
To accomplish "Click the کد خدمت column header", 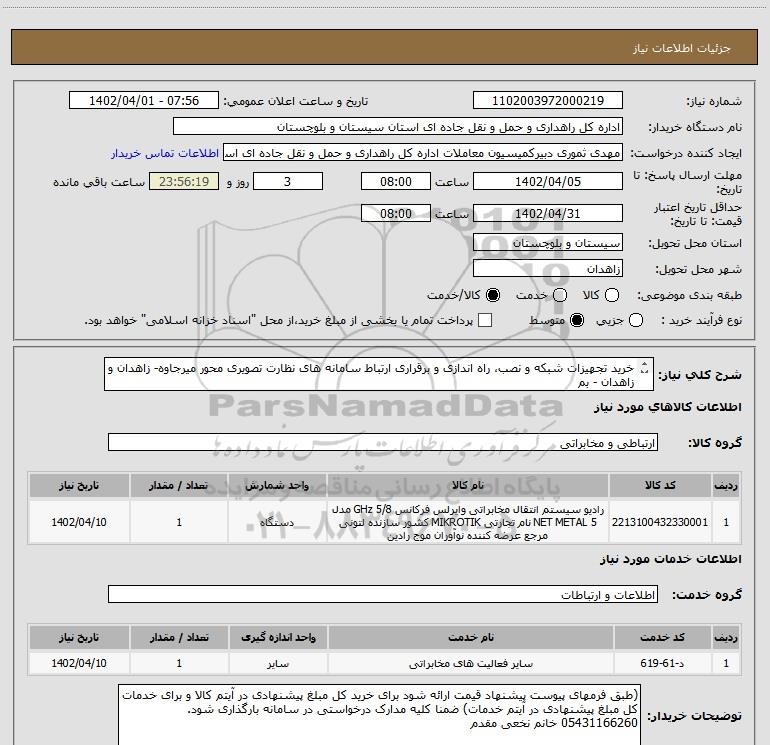I will tap(662, 637).
